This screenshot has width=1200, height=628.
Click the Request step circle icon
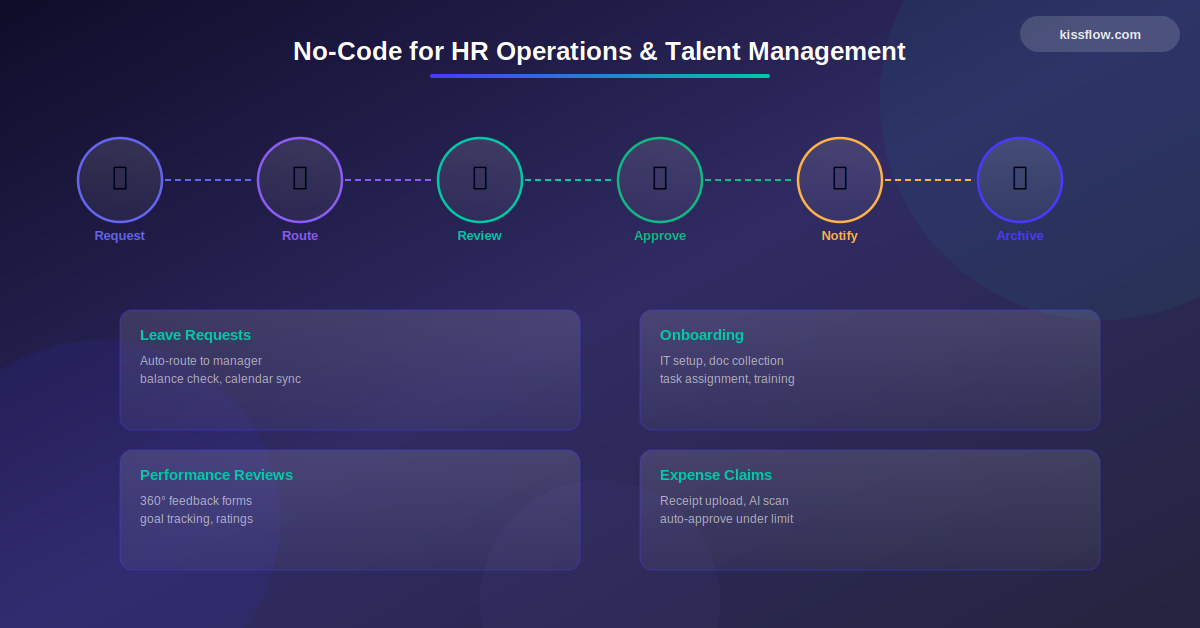pos(120,180)
